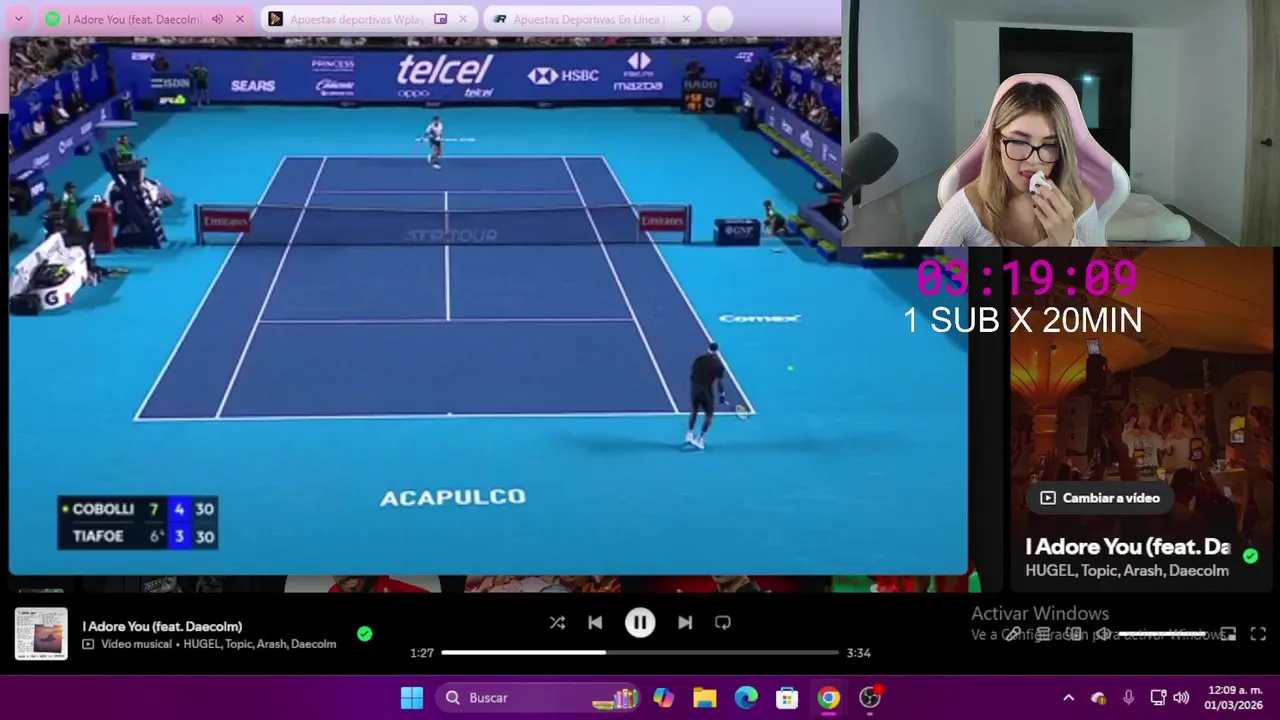Mute the audio-playing Spotify tab speaker icon
This screenshot has width=1280, height=720.
pos(217,19)
